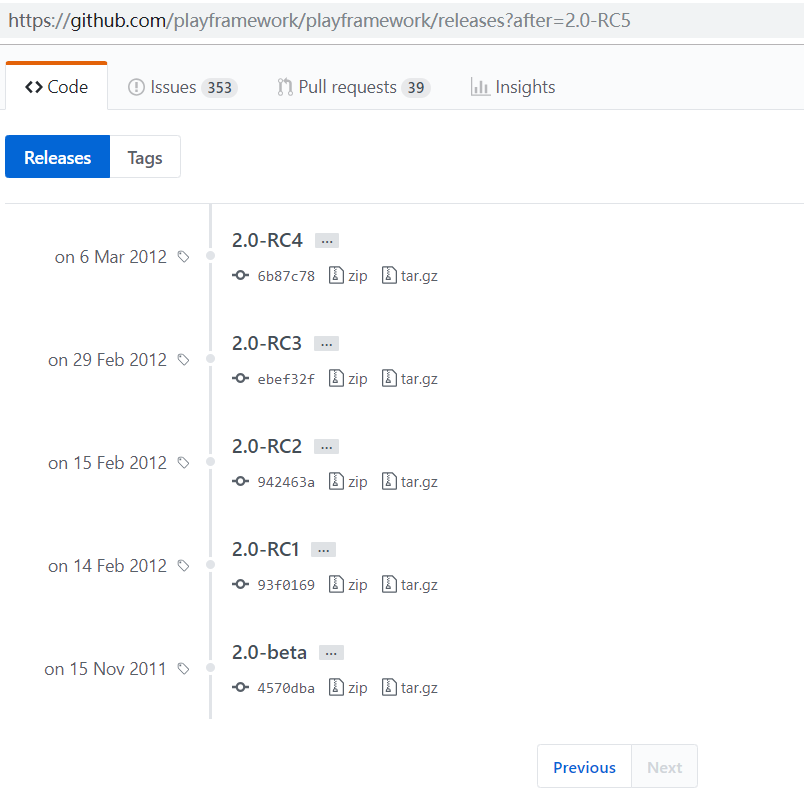The width and height of the screenshot is (804, 800).
Task: Open commit 93f0169
Action: 286,585
